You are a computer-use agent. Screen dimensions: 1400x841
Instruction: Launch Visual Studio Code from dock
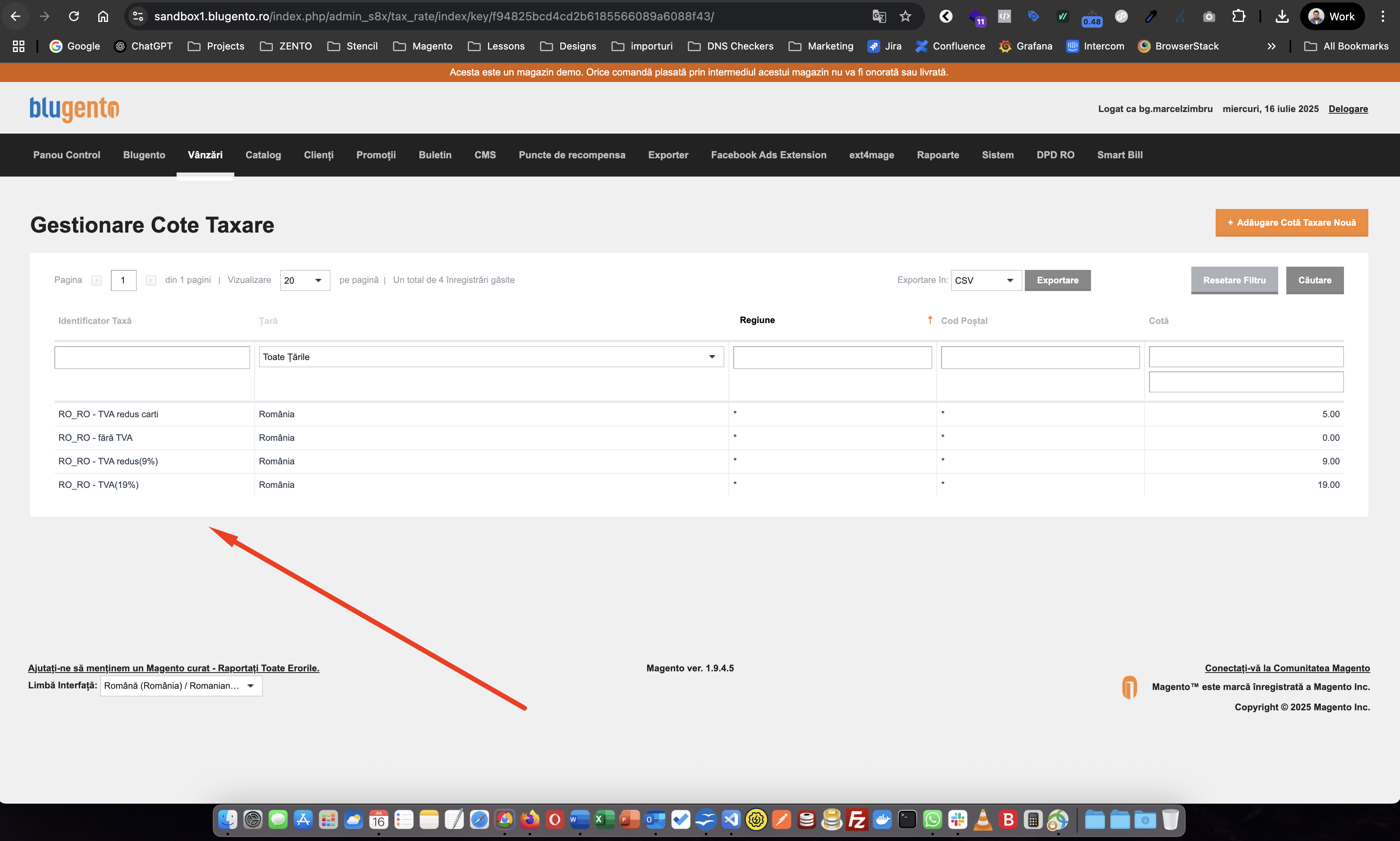coord(731,819)
